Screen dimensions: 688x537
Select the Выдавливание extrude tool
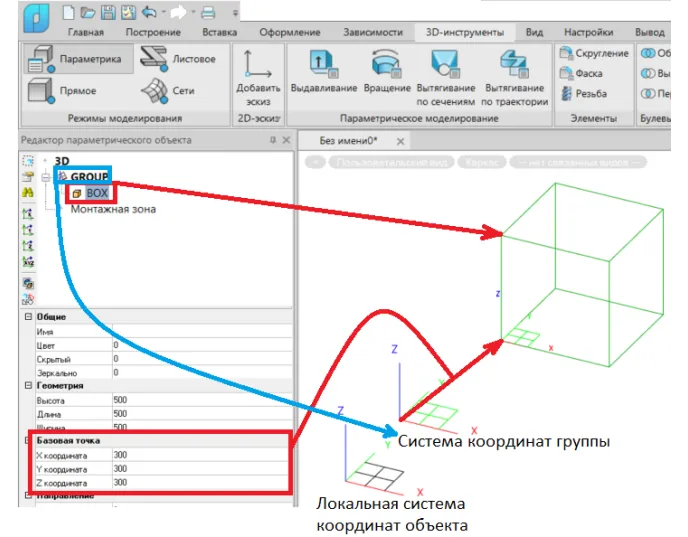tap(324, 71)
